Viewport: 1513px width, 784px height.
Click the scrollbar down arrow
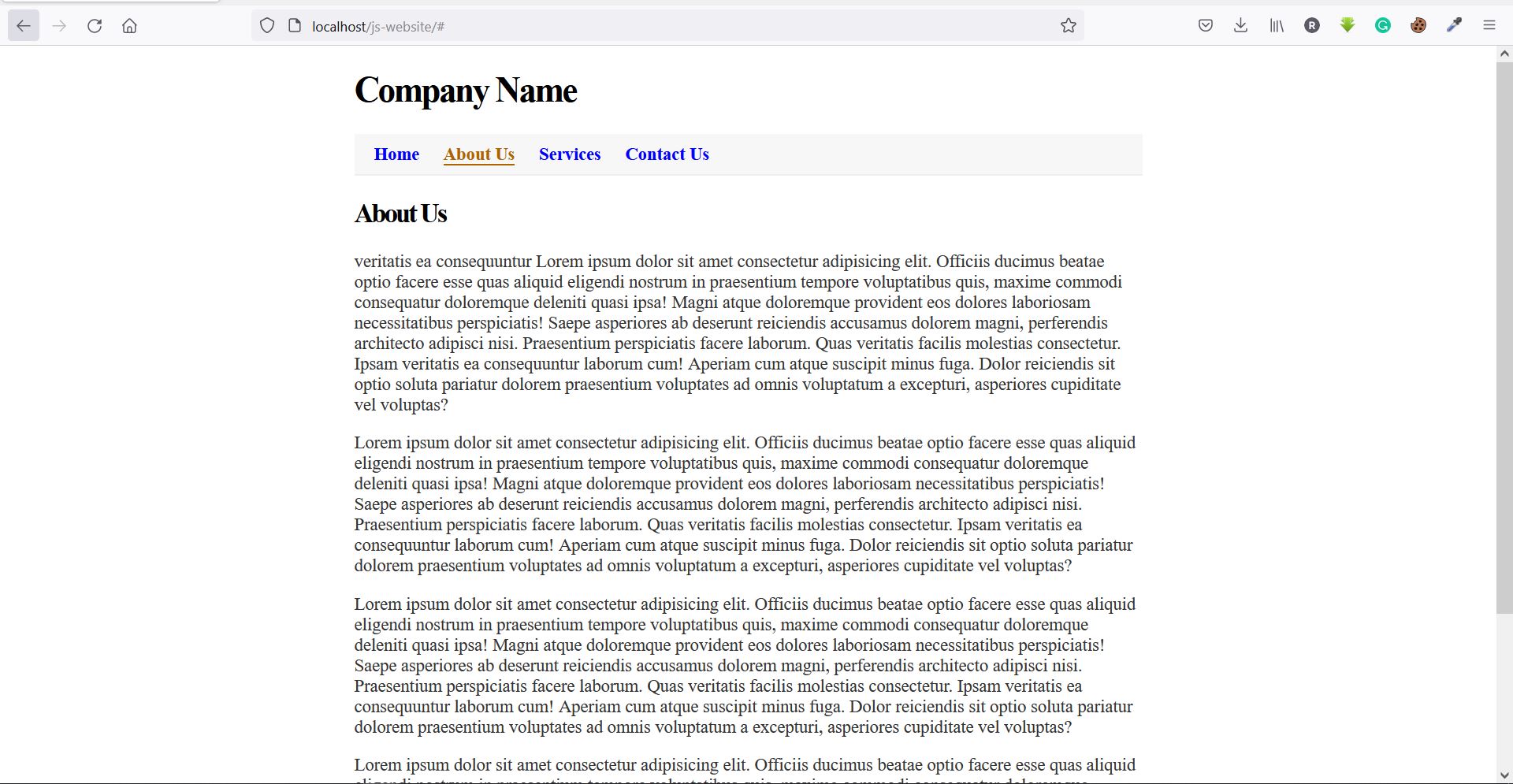1504,775
